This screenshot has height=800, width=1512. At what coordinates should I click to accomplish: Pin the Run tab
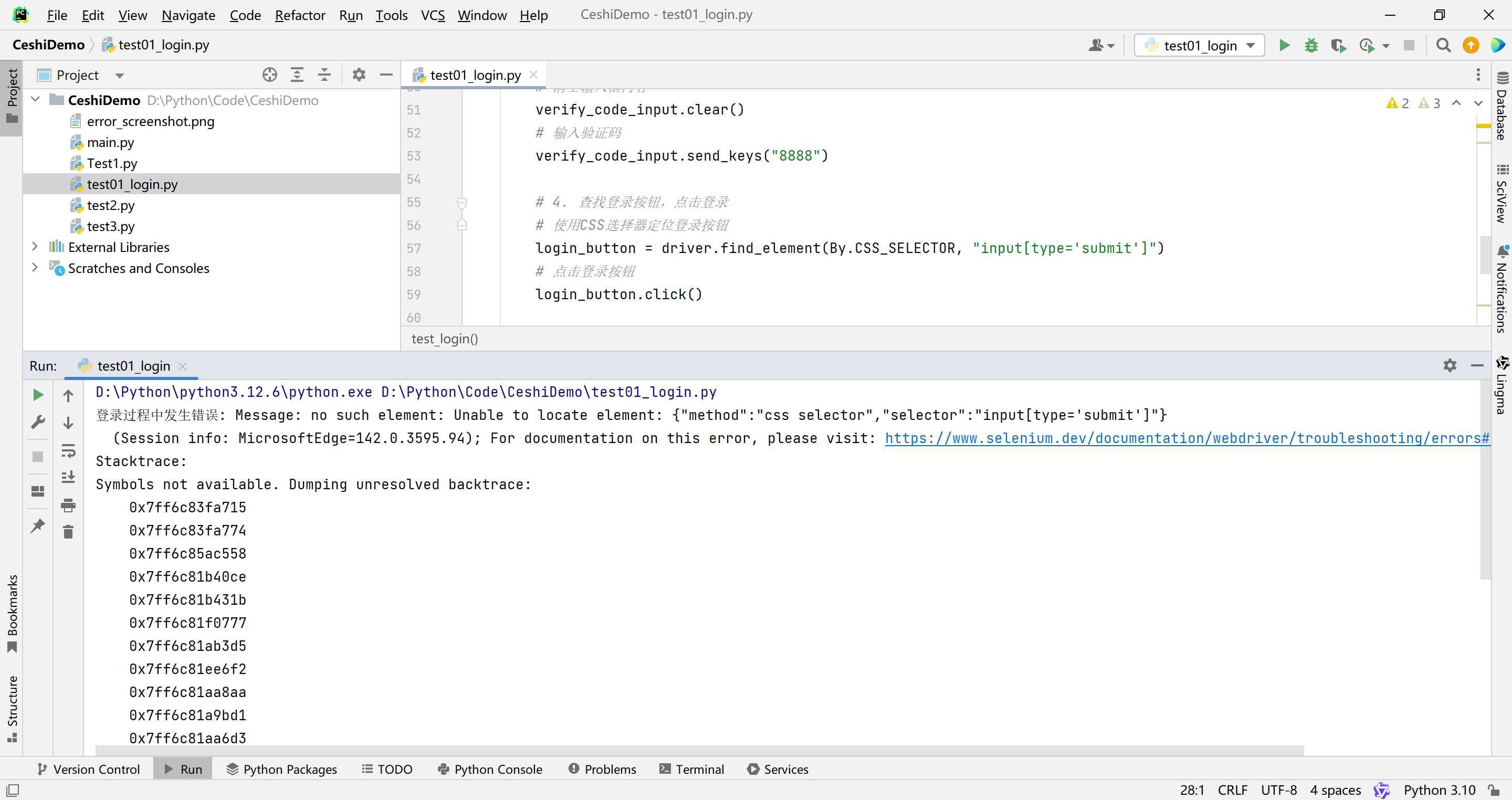pos(38,525)
